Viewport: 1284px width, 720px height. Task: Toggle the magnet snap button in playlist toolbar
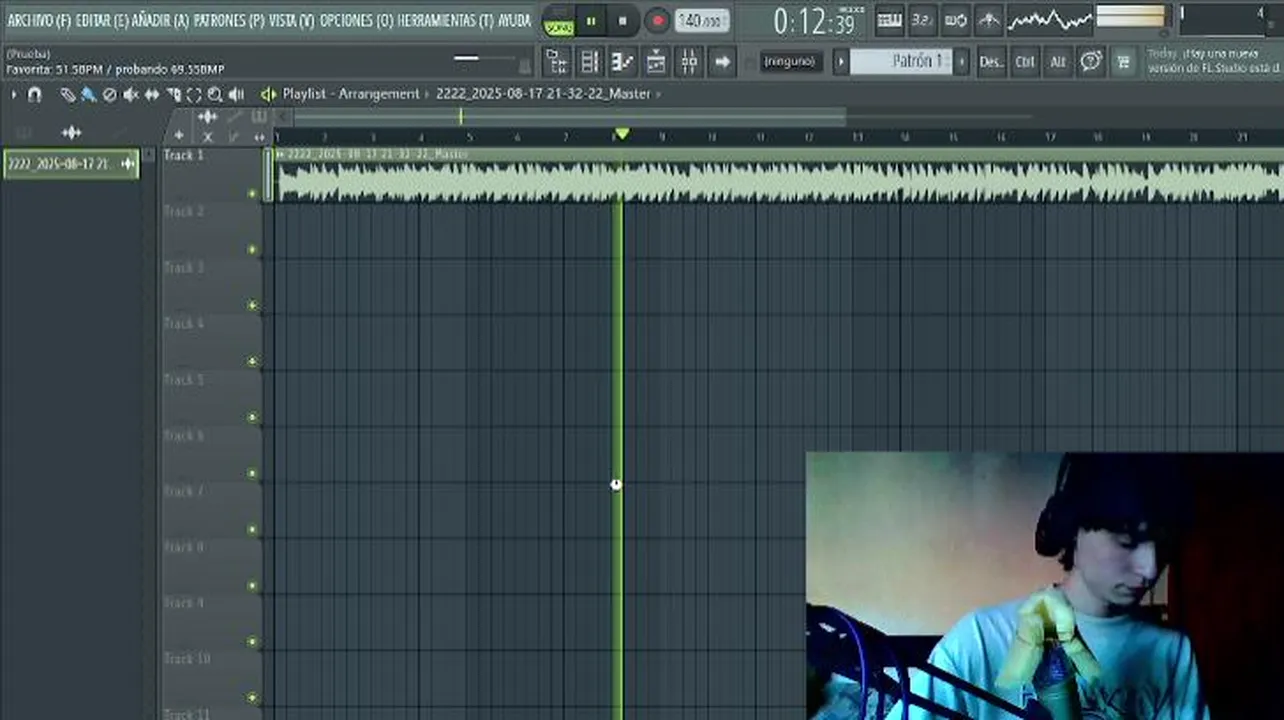pyautogui.click(x=34, y=94)
